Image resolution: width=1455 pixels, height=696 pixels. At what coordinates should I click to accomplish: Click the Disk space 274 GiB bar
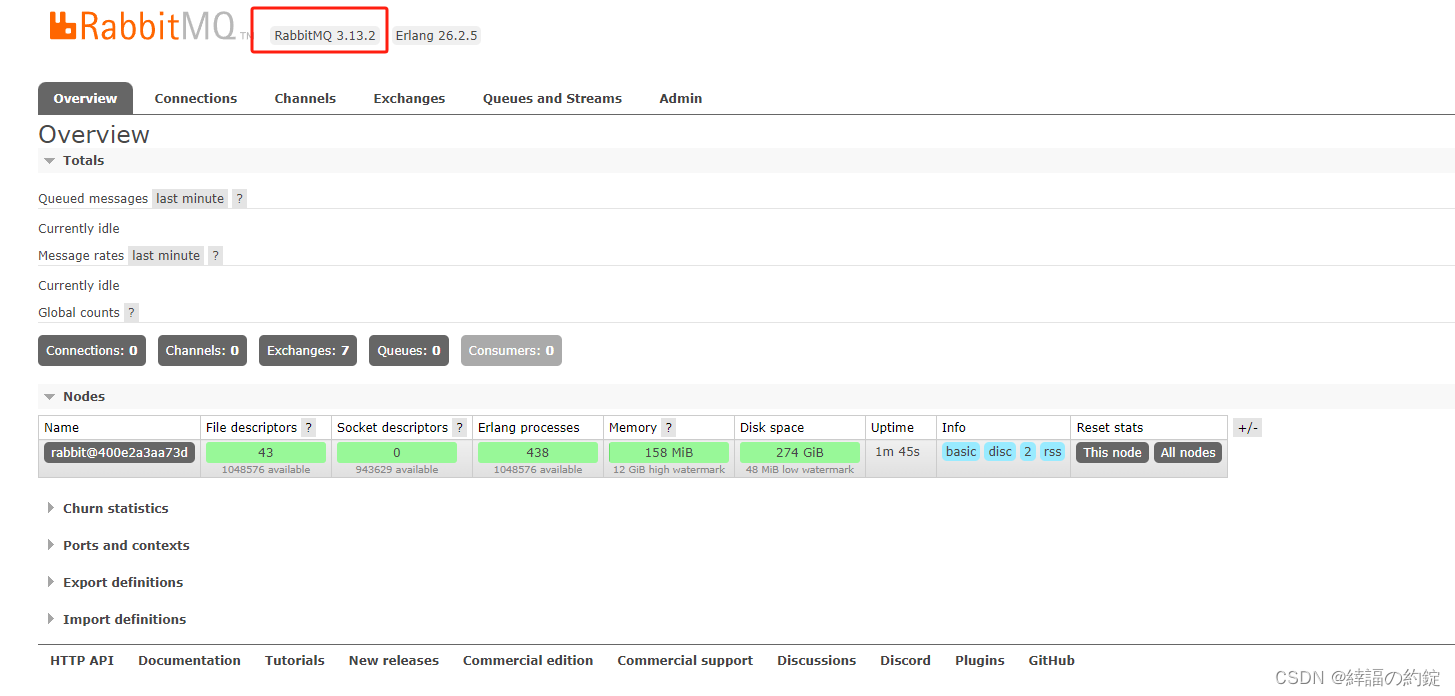800,453
